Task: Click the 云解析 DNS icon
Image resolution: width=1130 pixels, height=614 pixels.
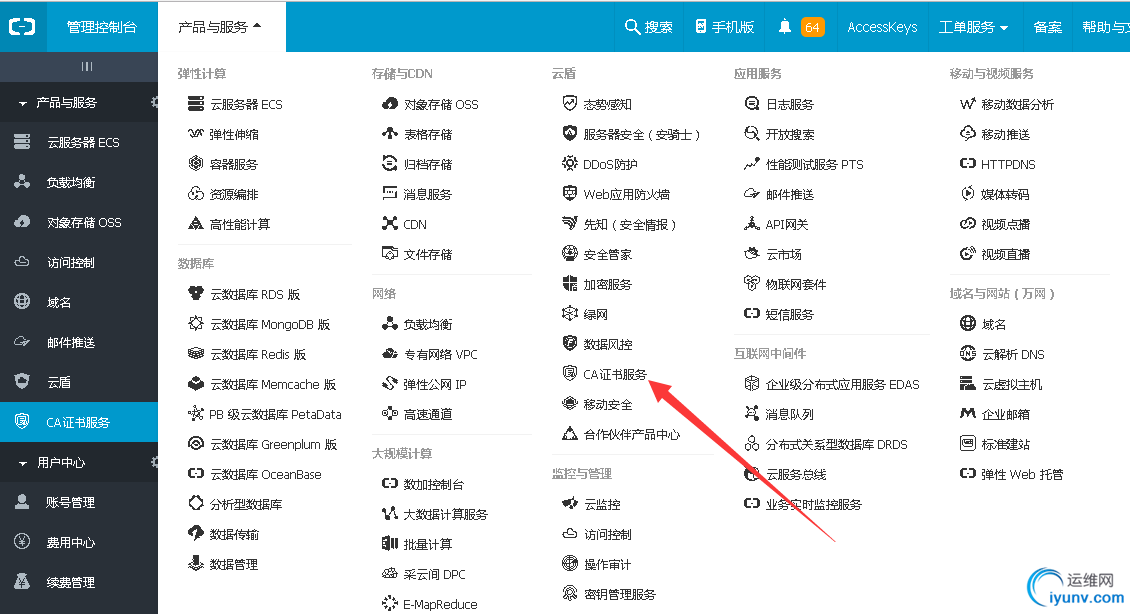Action: [968, 353]
